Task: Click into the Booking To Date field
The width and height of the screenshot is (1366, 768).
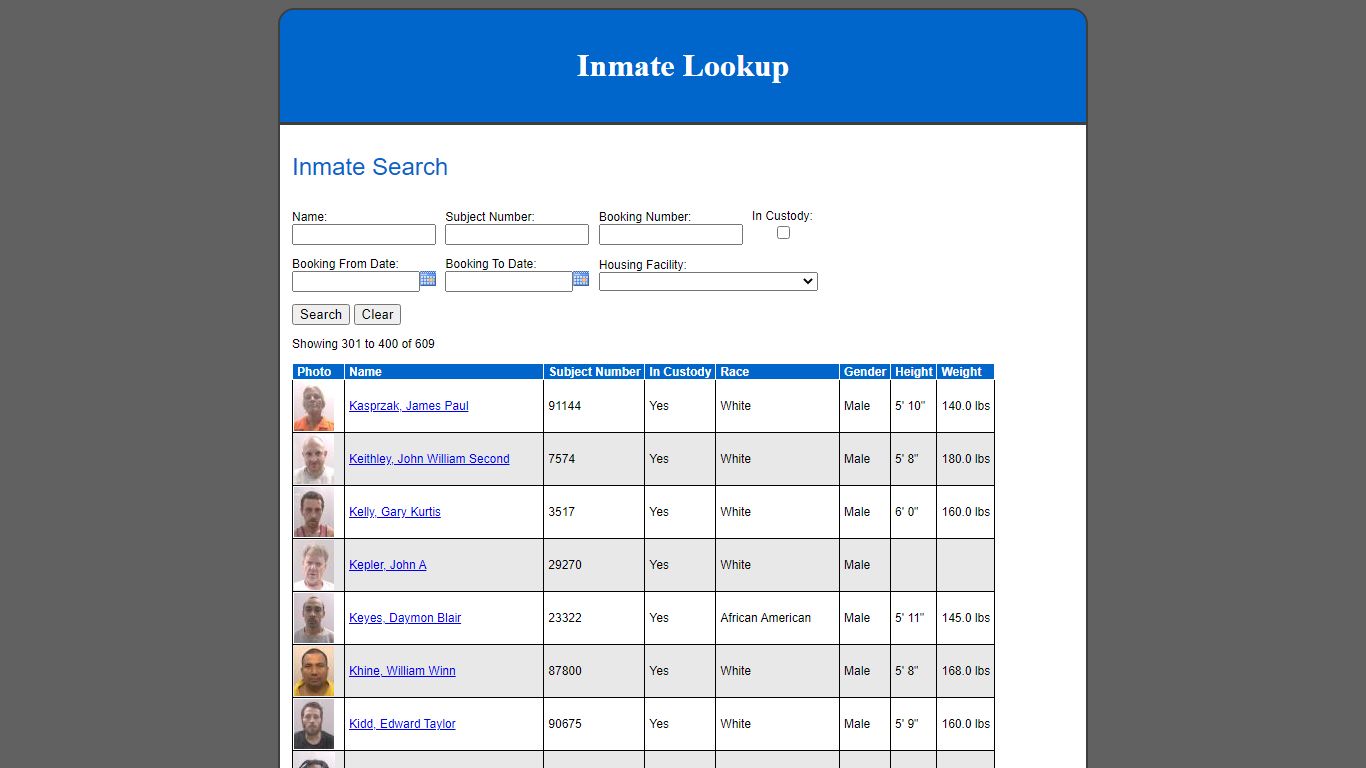Action: pos(509,282)
